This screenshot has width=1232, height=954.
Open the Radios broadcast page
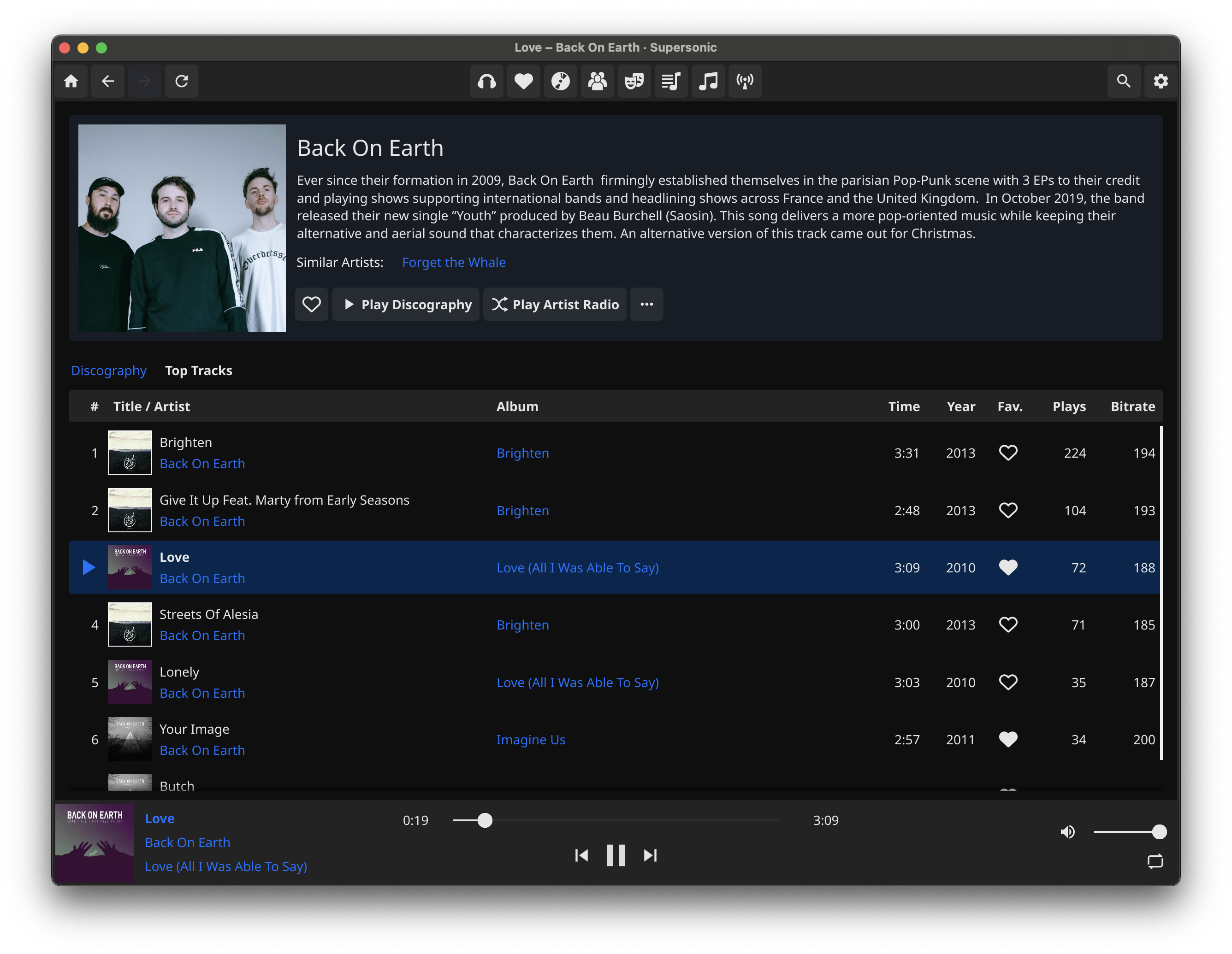tap(745, 81)
